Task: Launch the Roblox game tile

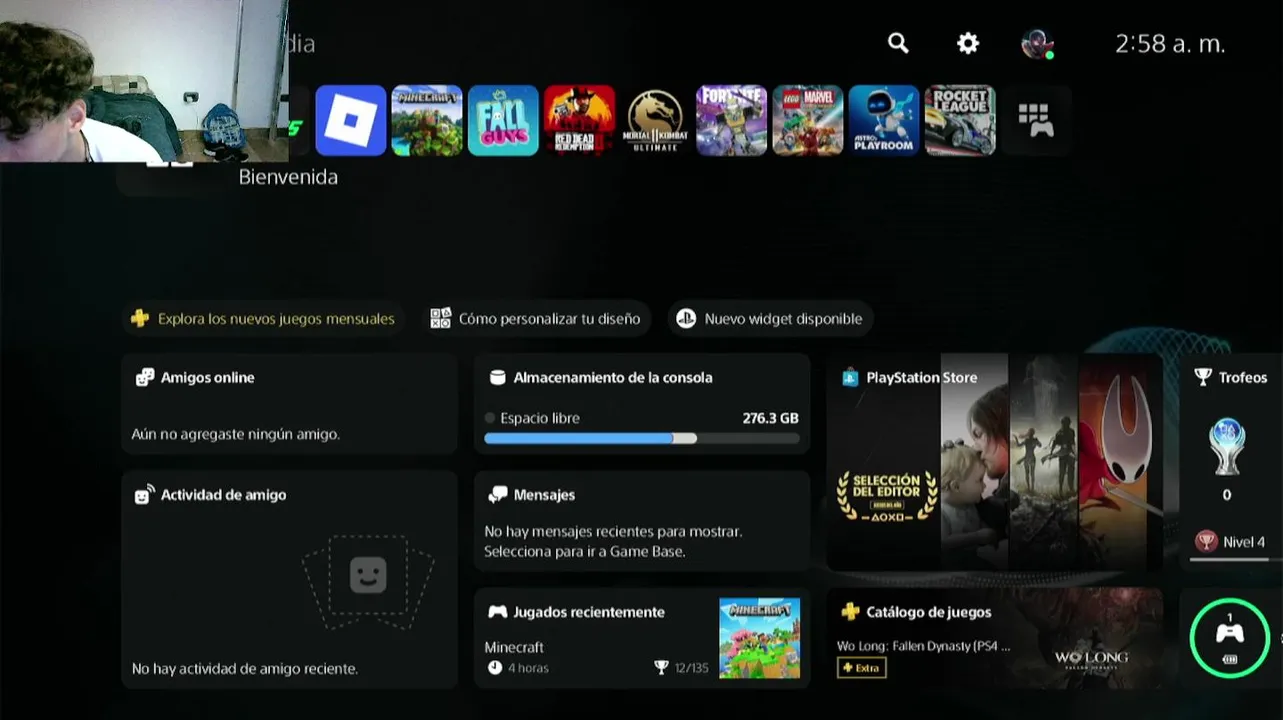Action: [x=351, y=120]
